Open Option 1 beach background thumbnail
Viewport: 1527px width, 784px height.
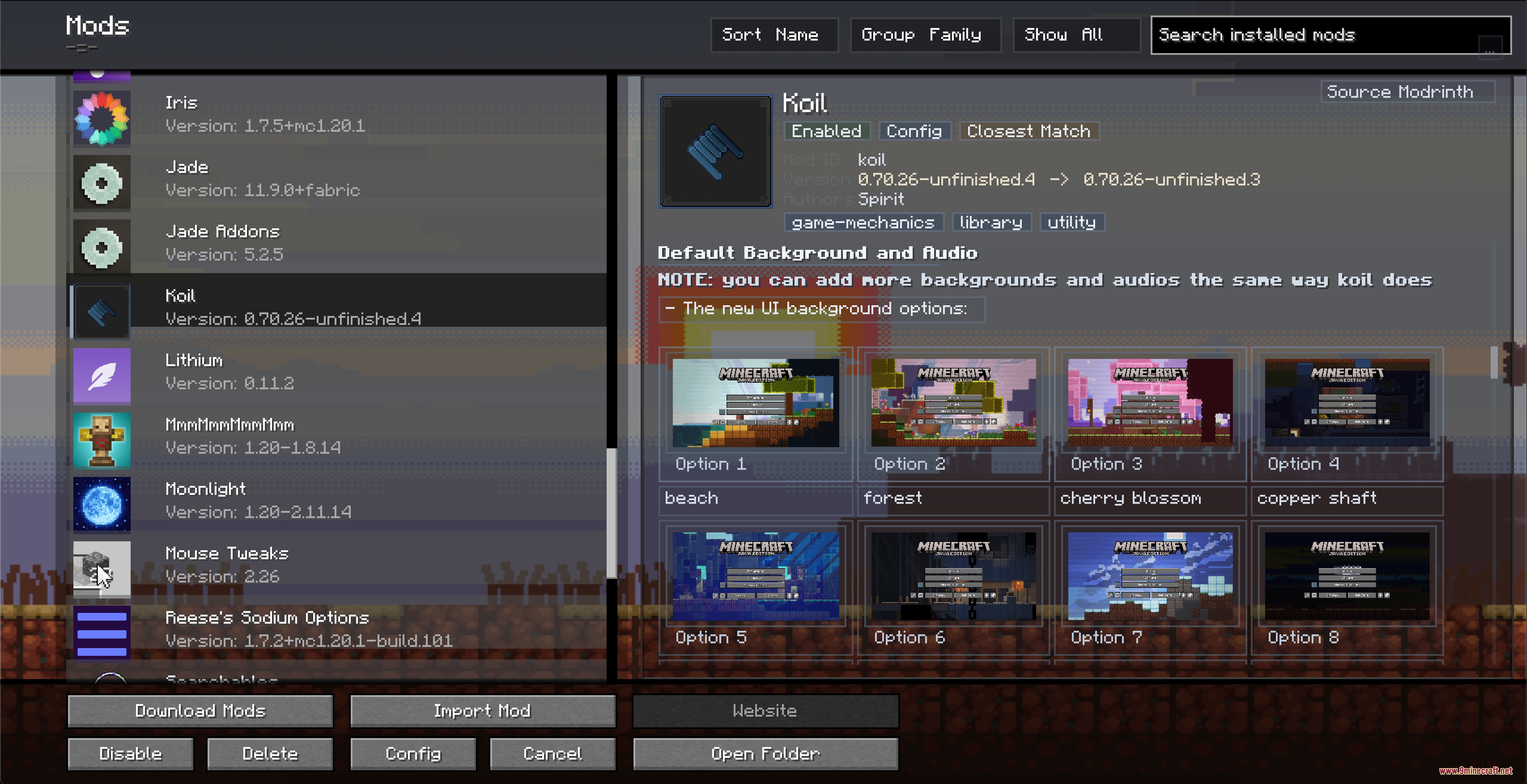point(755,402)
